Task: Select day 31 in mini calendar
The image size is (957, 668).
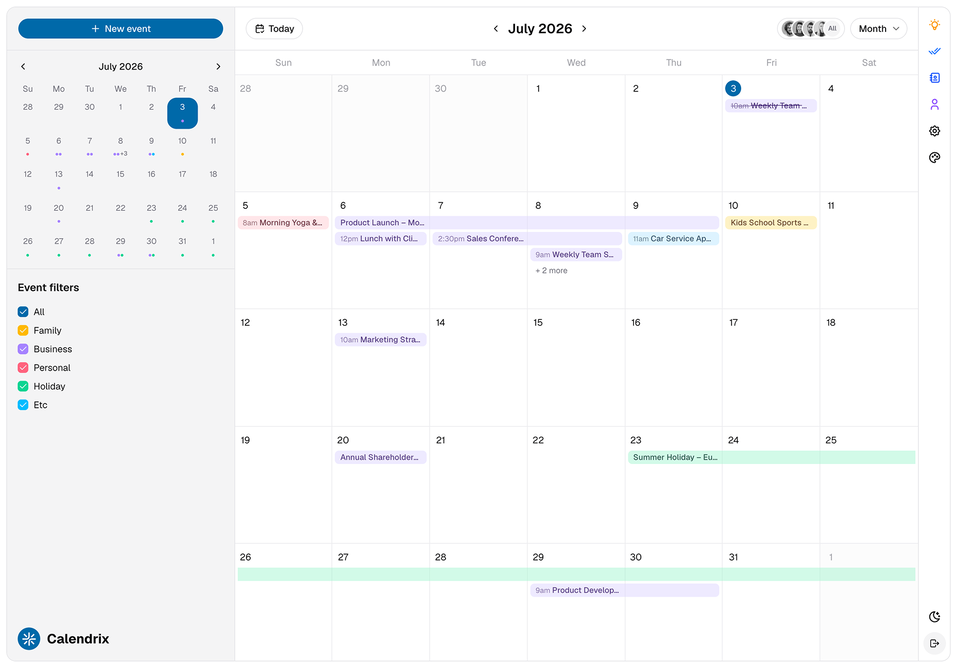Action: tap(182, 247)
